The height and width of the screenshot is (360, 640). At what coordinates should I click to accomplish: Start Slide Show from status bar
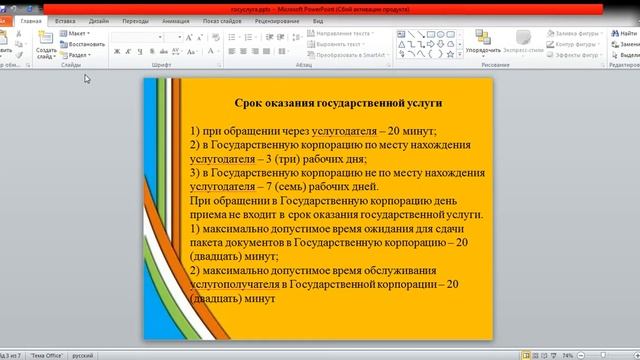point(553,356)
